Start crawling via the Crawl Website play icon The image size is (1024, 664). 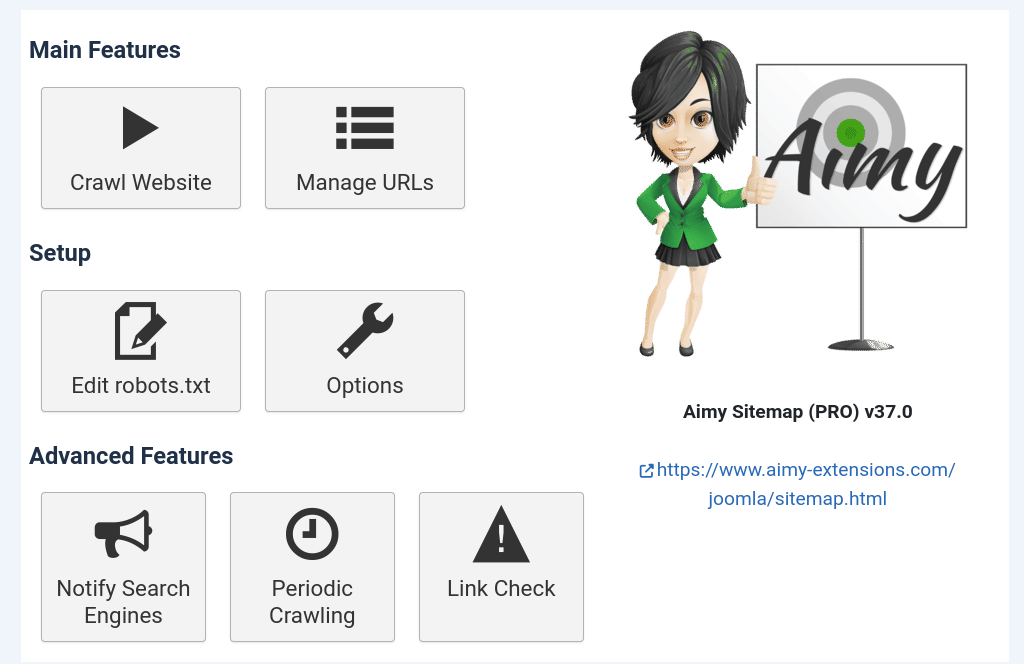[140, 128]
